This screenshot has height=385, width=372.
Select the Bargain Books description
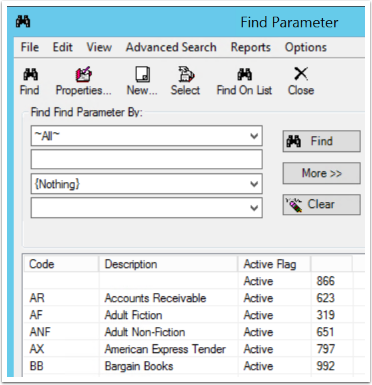coord(139,366)
